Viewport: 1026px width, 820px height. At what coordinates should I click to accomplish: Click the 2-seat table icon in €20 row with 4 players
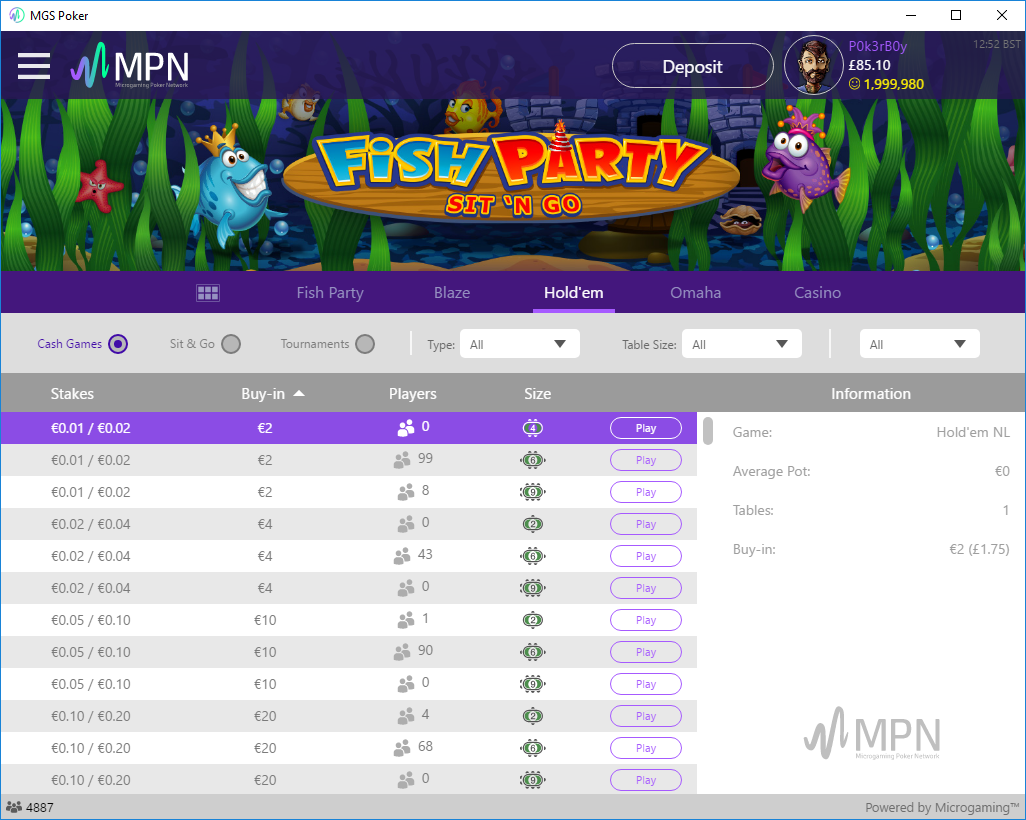[533, 716]
